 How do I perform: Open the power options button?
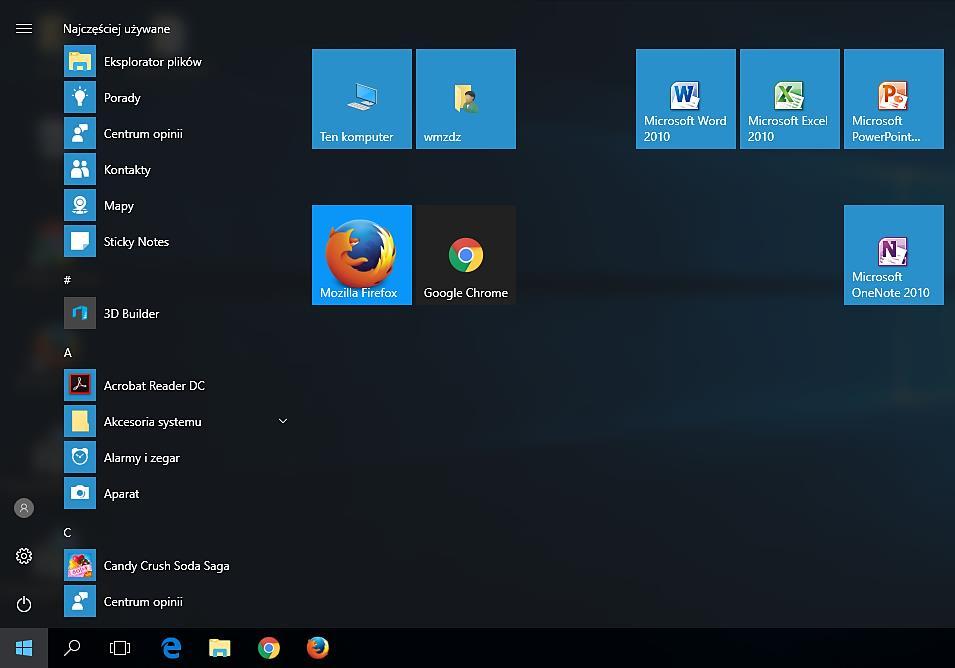[24, 604]
